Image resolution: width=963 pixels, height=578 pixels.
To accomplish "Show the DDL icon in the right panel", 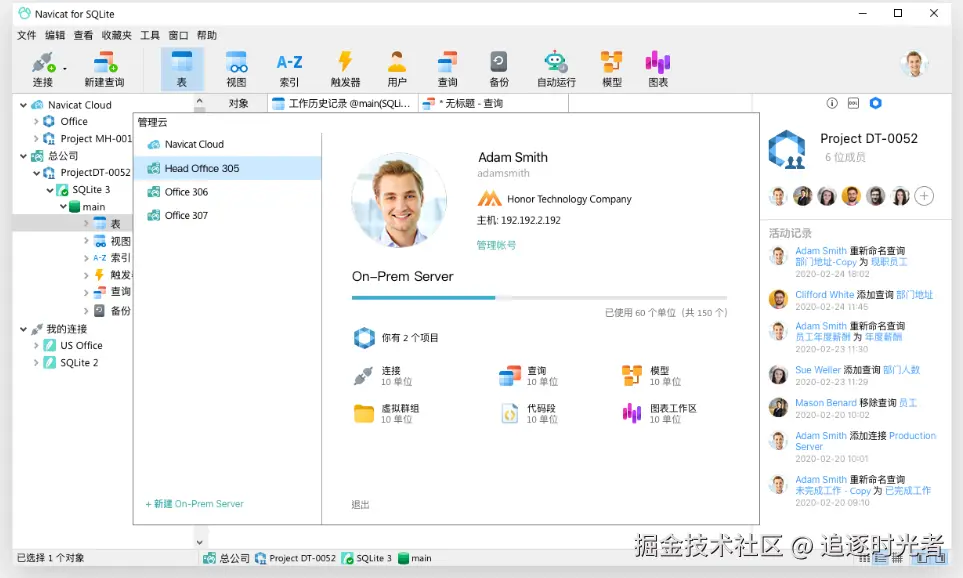I will click(x=853, y=103).
